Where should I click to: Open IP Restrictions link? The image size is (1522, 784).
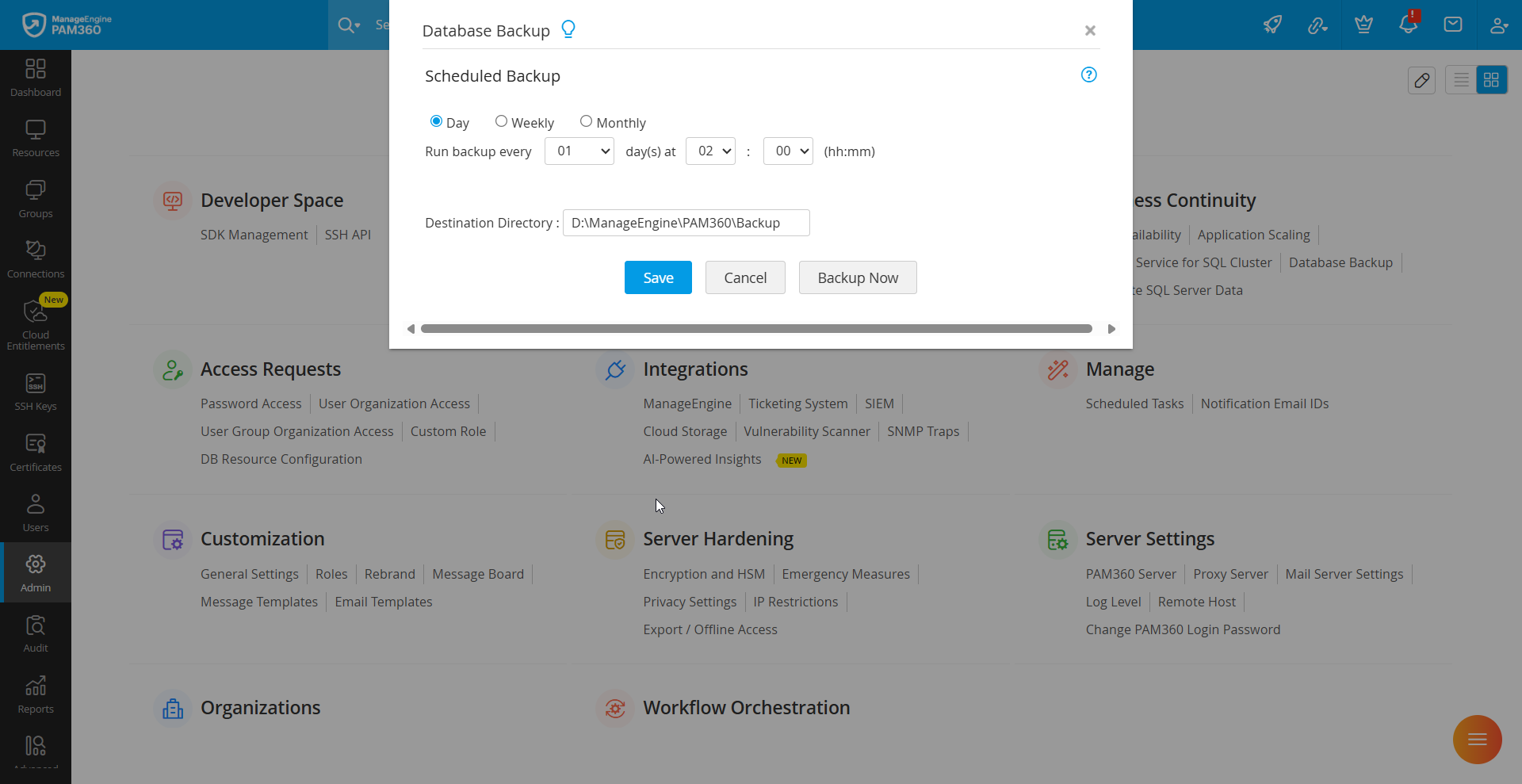coord(795,602)
